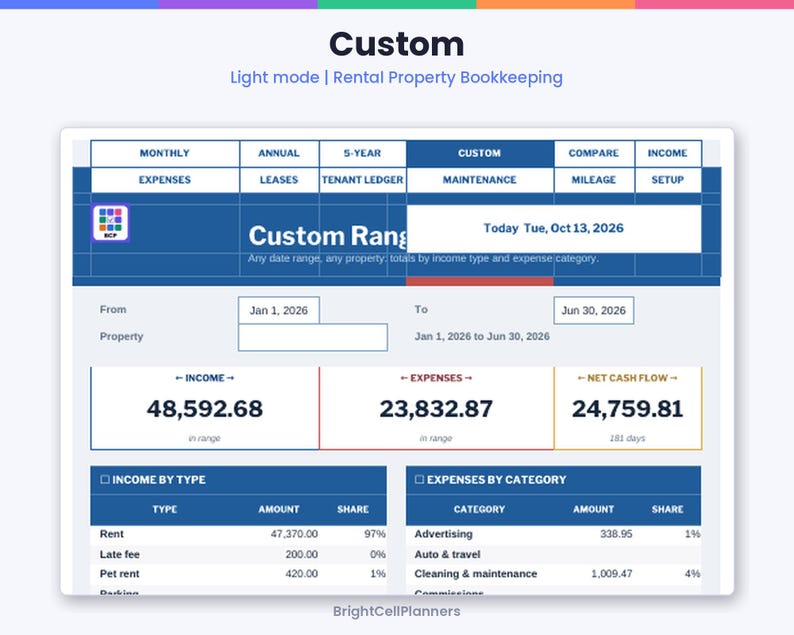This screenshot has height=635, width=794.
Task: Click the Custom Range title
Action: (327, 236)
